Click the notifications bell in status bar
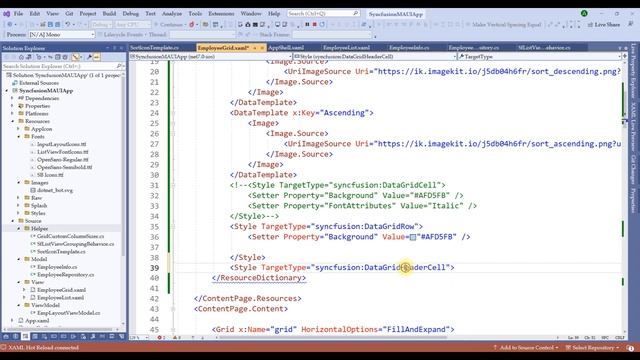The height and width of the screenshot is (360, 640). coord(630,348)
